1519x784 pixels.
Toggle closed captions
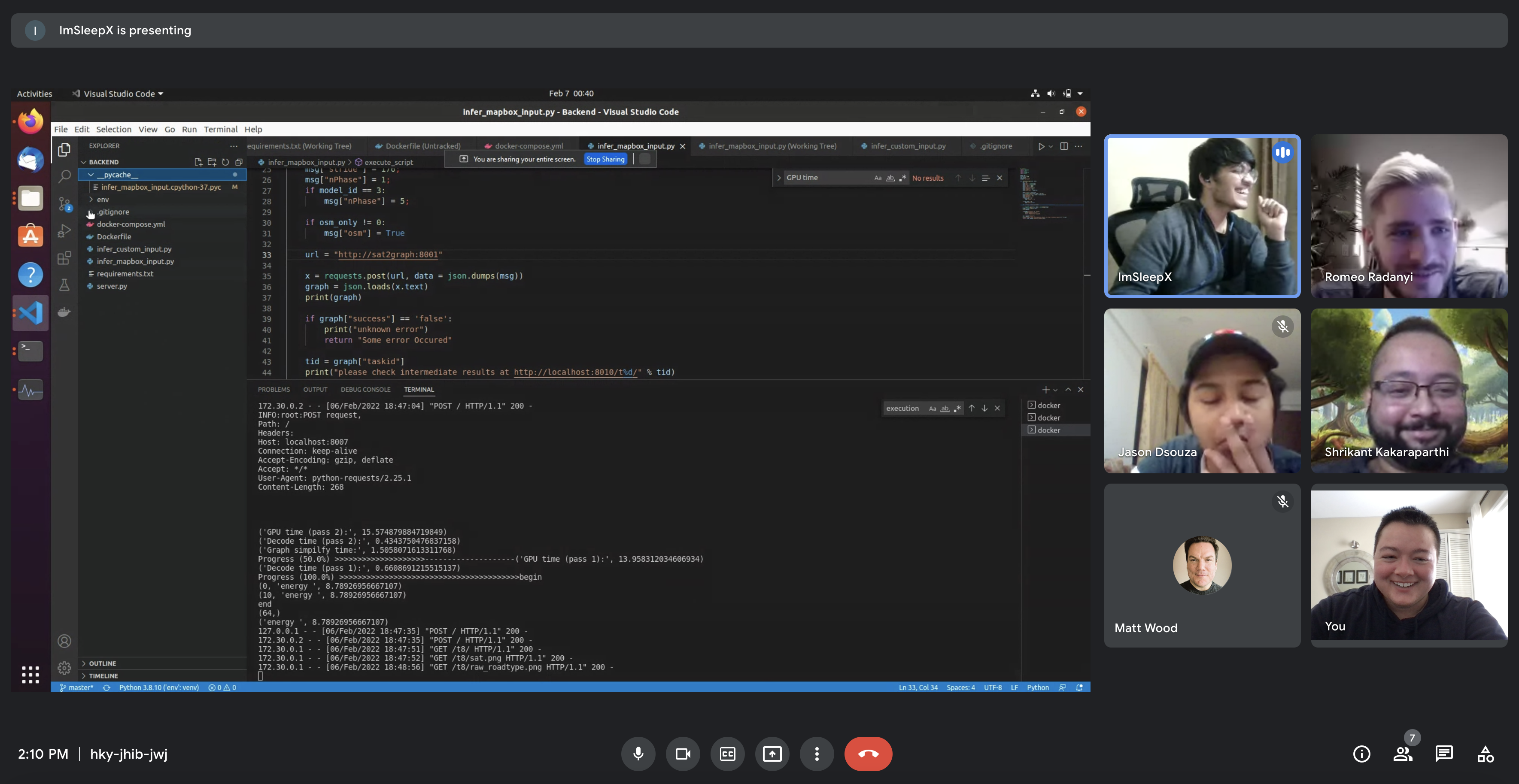pyautogui.click(x=727, y=754)
